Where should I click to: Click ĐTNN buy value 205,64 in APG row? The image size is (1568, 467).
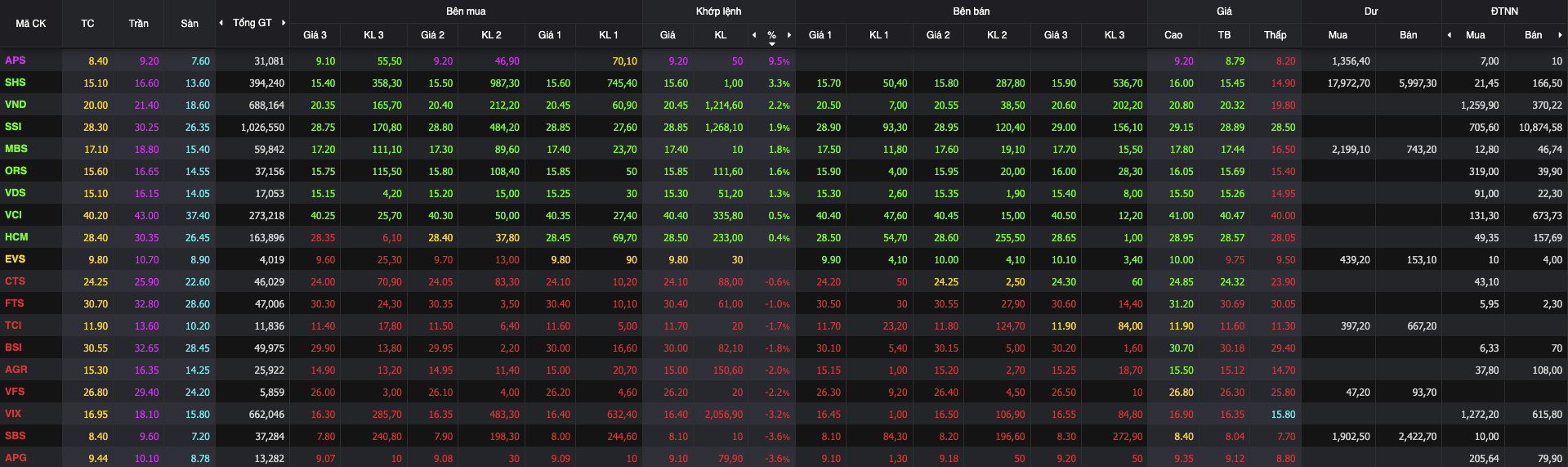click(1484, 459)
